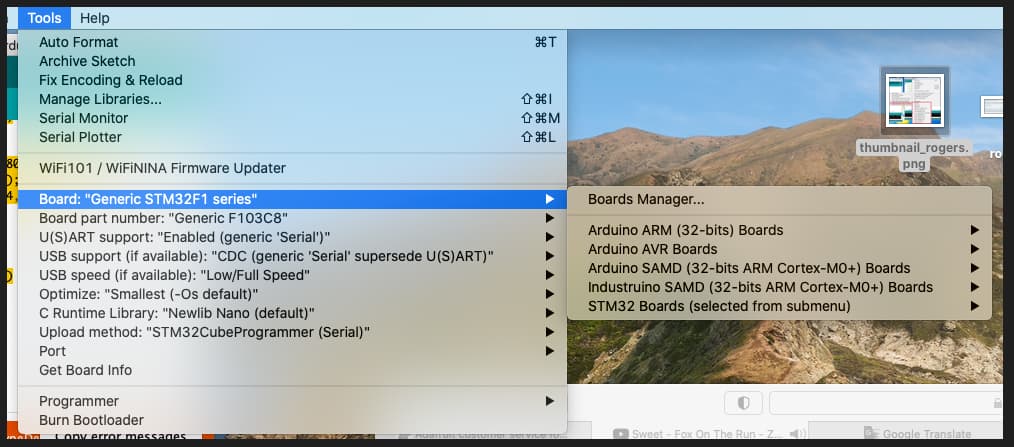Select Fix Encoding & Reload
The height and width of the screenshot is (447, 1014).
[292, 80]
